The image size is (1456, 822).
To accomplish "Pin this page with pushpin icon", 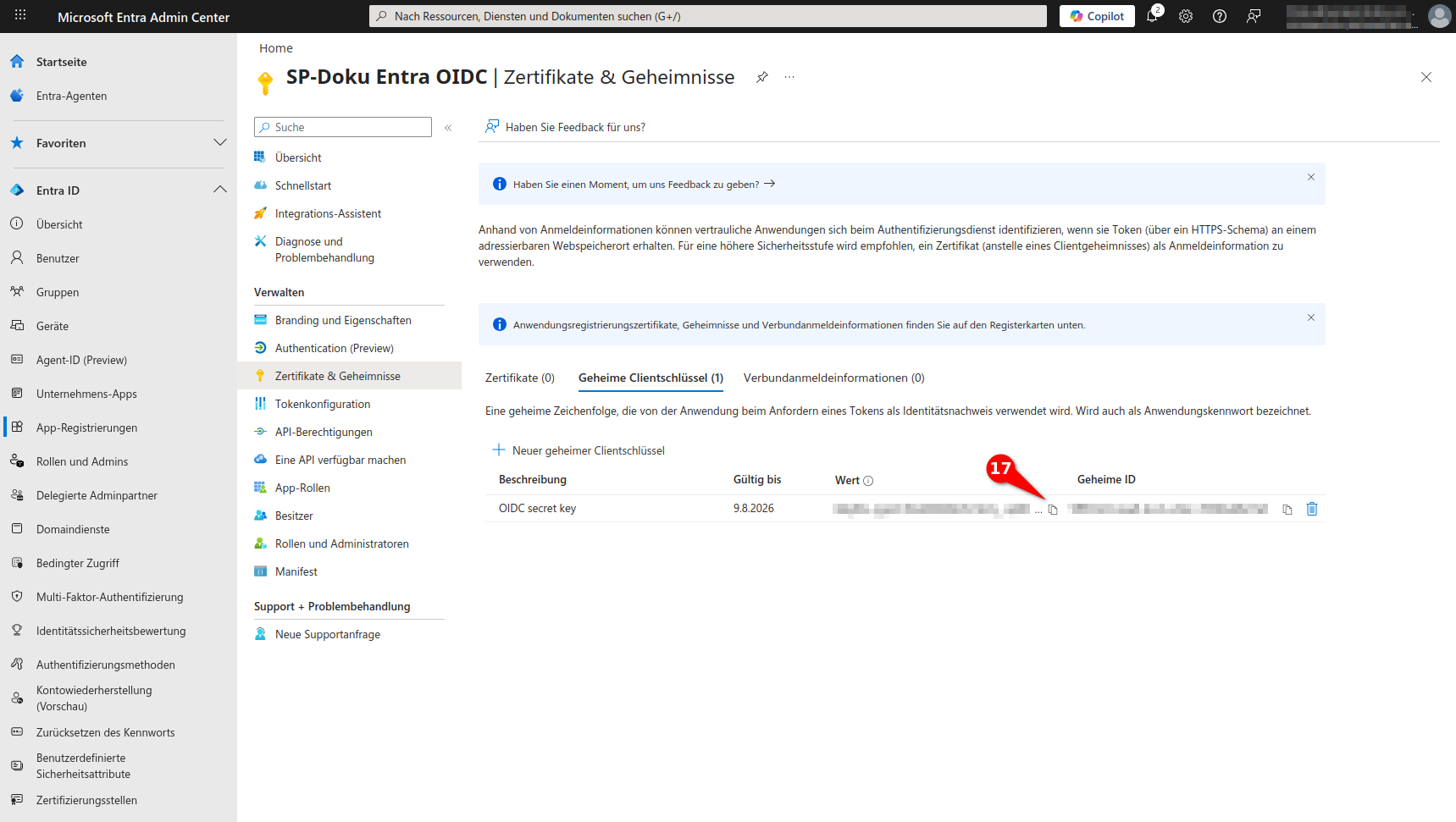I will pos(762,77).
